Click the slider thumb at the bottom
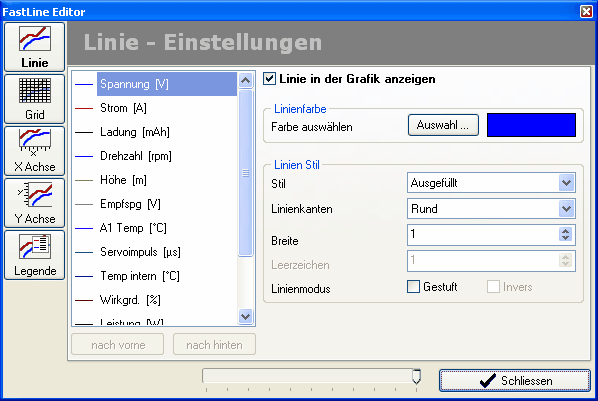598x401 pixels. [x=416, y=376]
